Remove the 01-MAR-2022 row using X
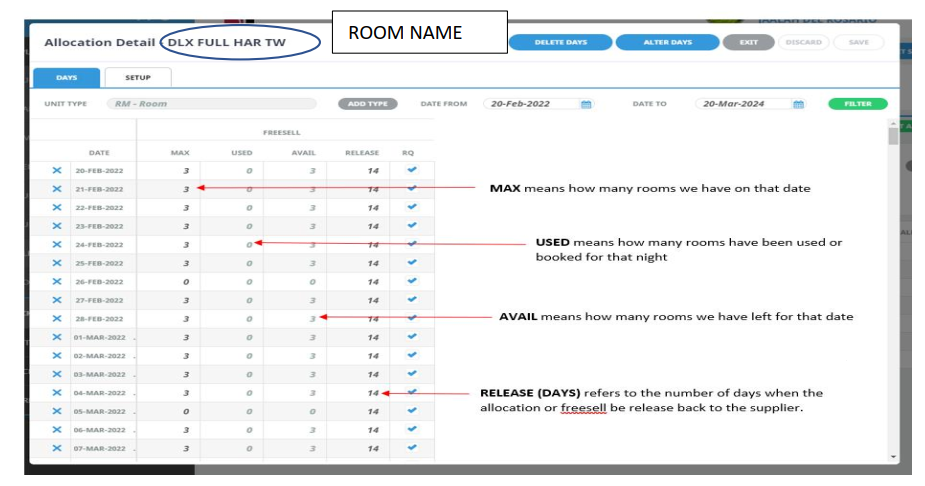The image size is (925, 486). [57, 337]
